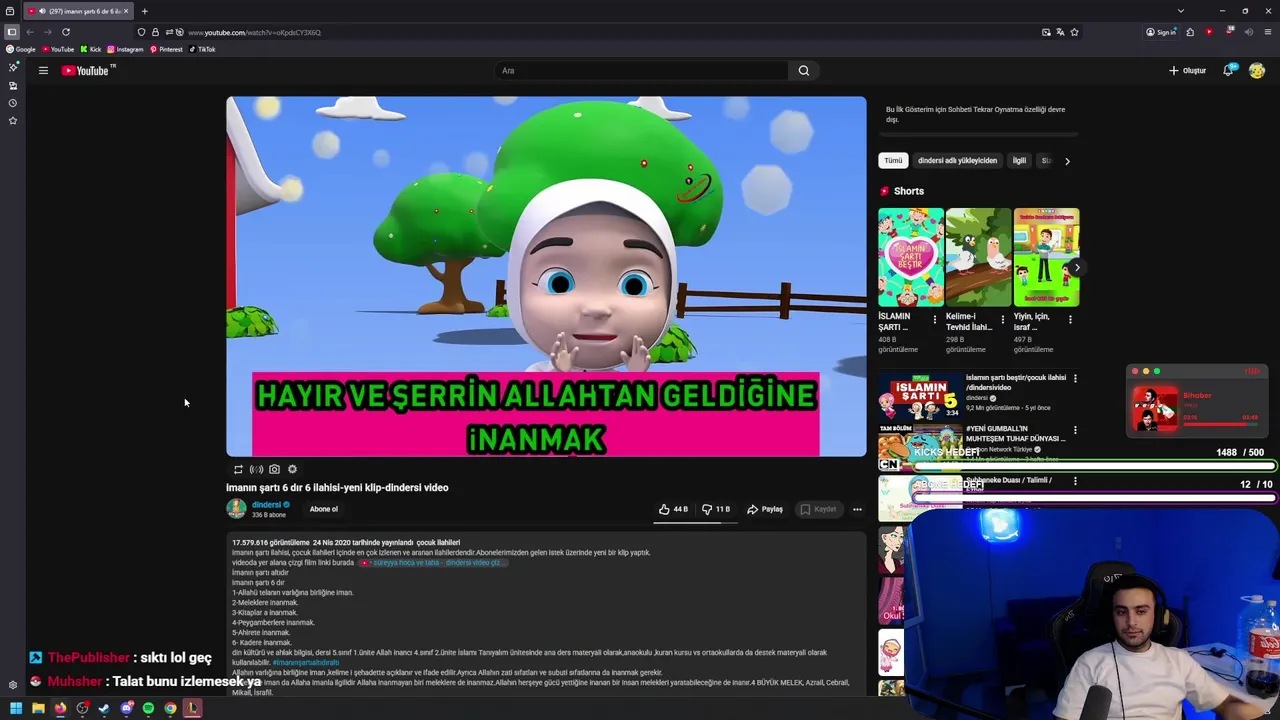
Task: Open the translate page icon in the address bar
Action: 1060,32
